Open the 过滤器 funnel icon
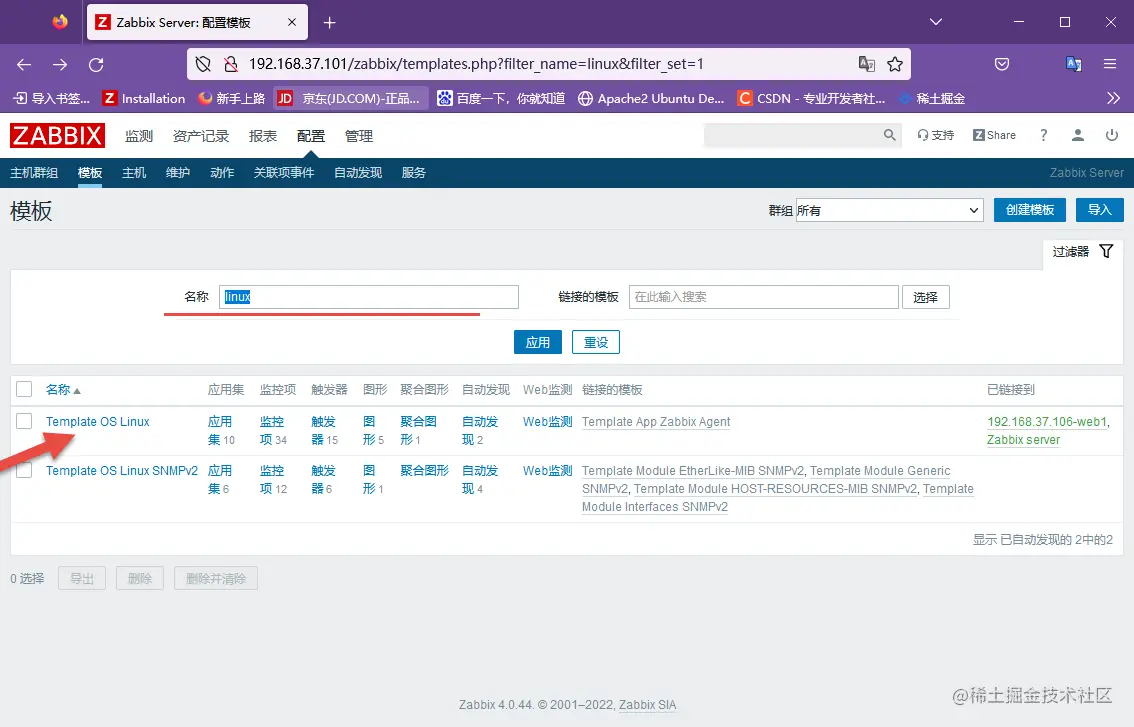 [1106, 253]
